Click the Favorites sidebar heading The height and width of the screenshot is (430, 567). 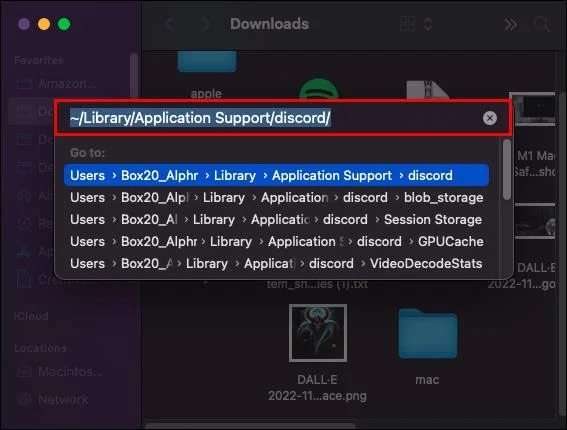point(39,60)
